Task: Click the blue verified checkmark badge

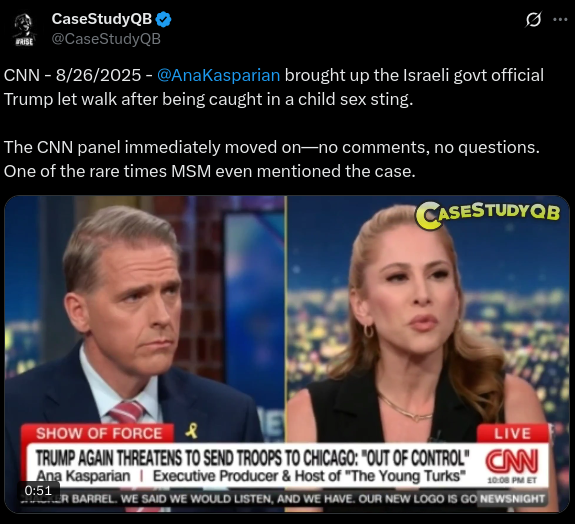Action: click(163, 19)
